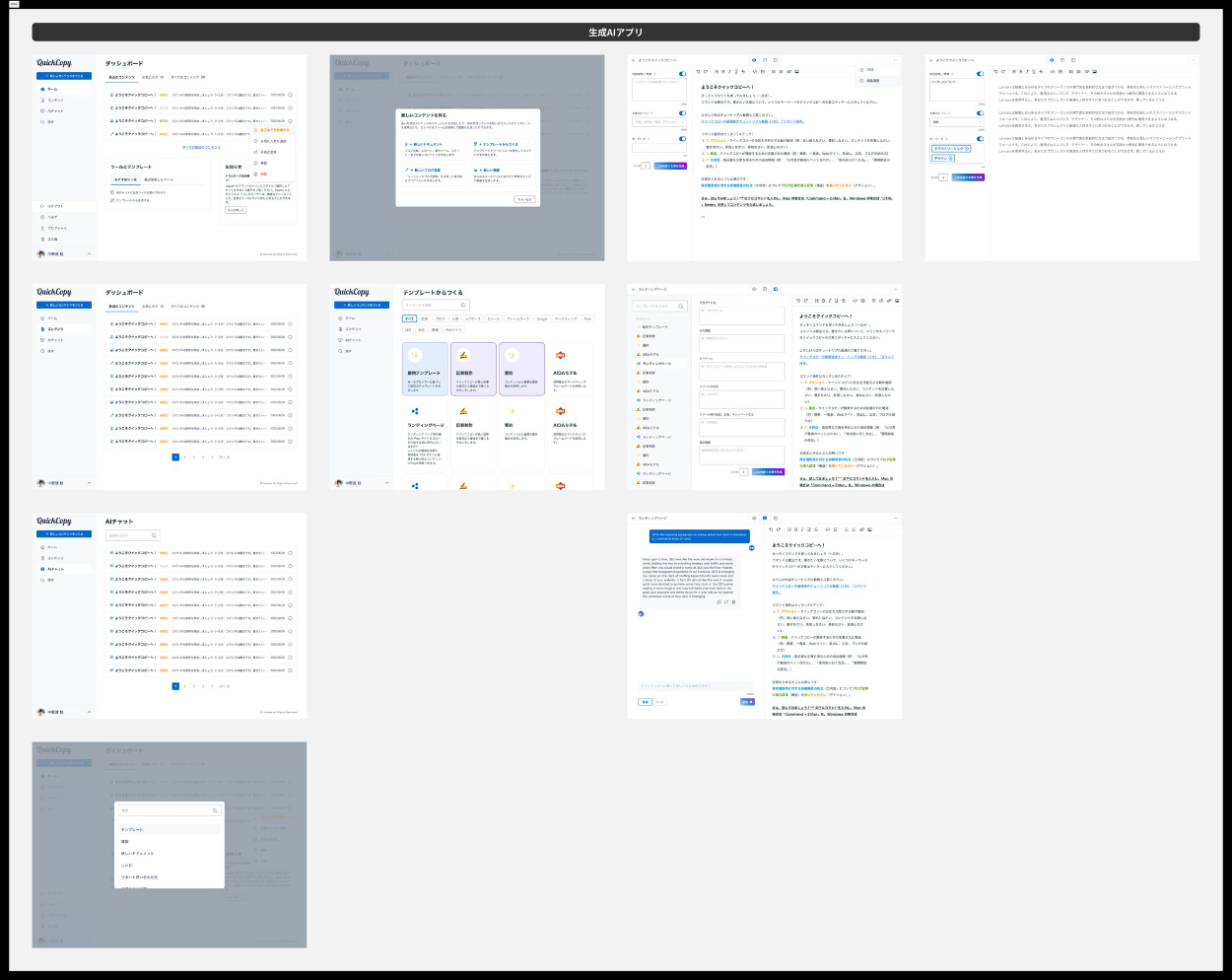Click inside the AIチャット page search field
The width and height of the screenshot is (1232, 980).
tap(128, 535)
